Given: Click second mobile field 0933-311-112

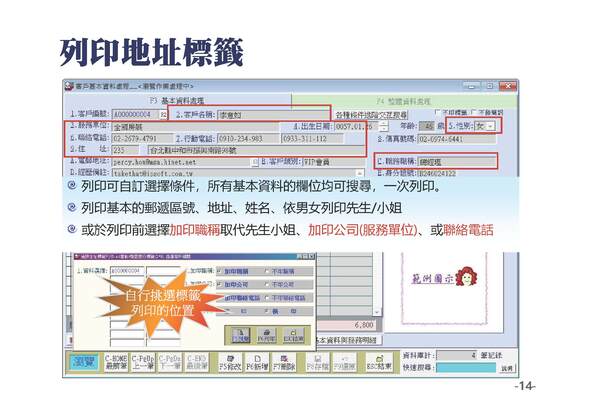Looking at the screenshot, I should (312, 138).
